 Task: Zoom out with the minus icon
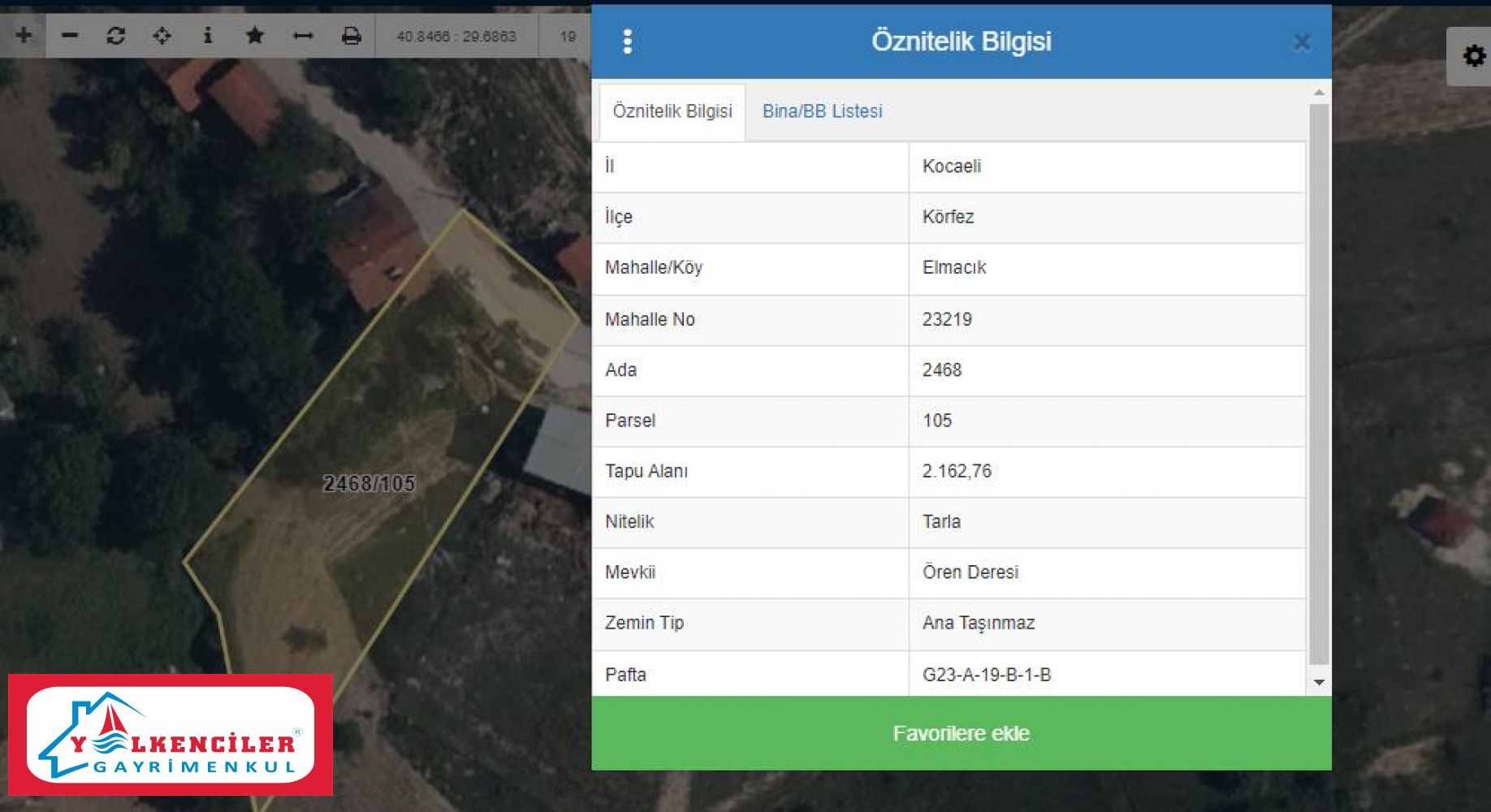(x=70, y=35)
